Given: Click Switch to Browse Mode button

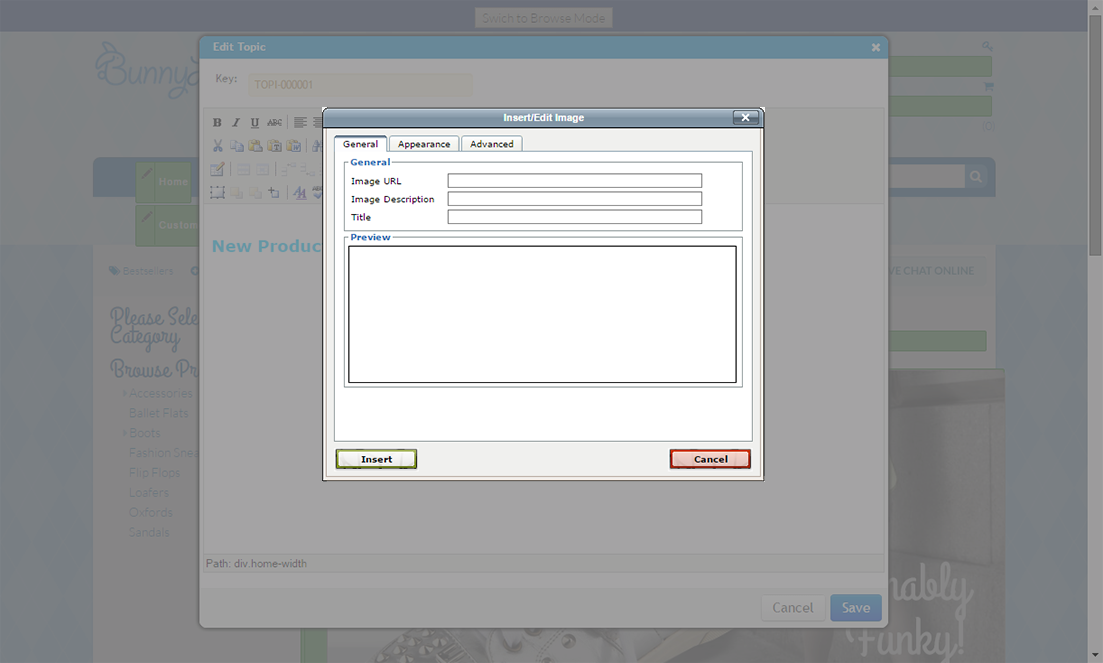Looking at the screenshot, I should pyautogui.click(x=544, y=18).
